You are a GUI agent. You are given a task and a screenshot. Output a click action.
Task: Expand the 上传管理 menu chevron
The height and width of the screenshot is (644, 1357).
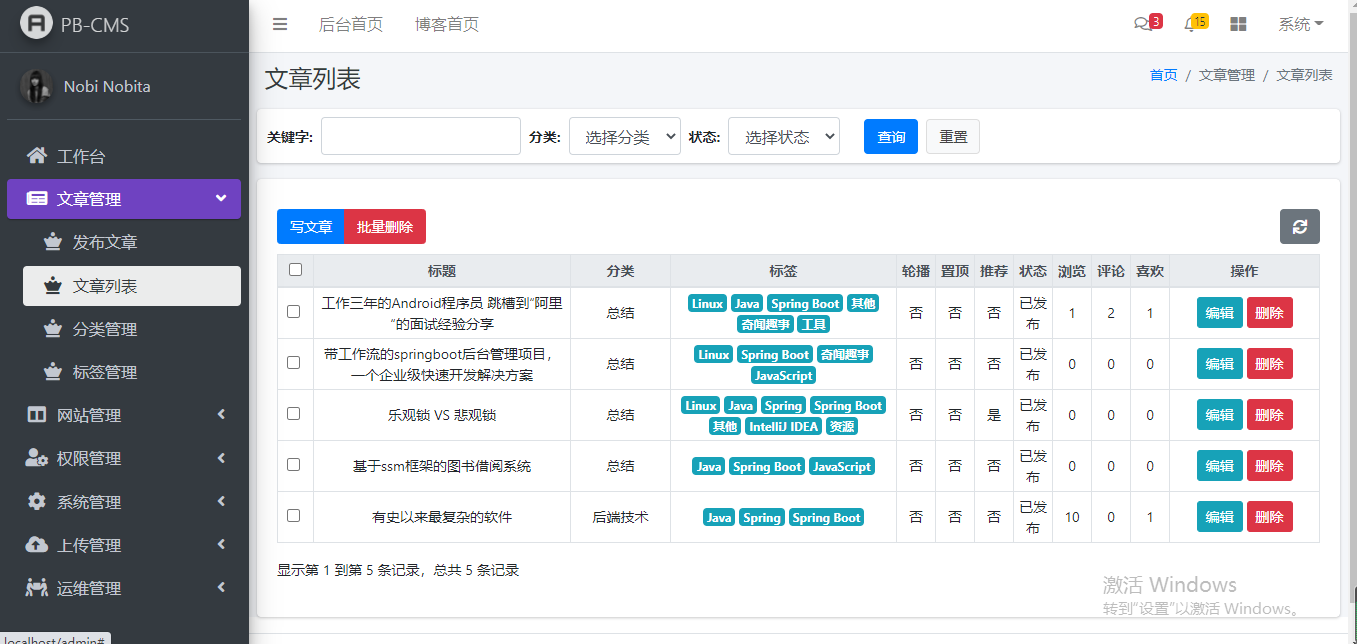221,544
